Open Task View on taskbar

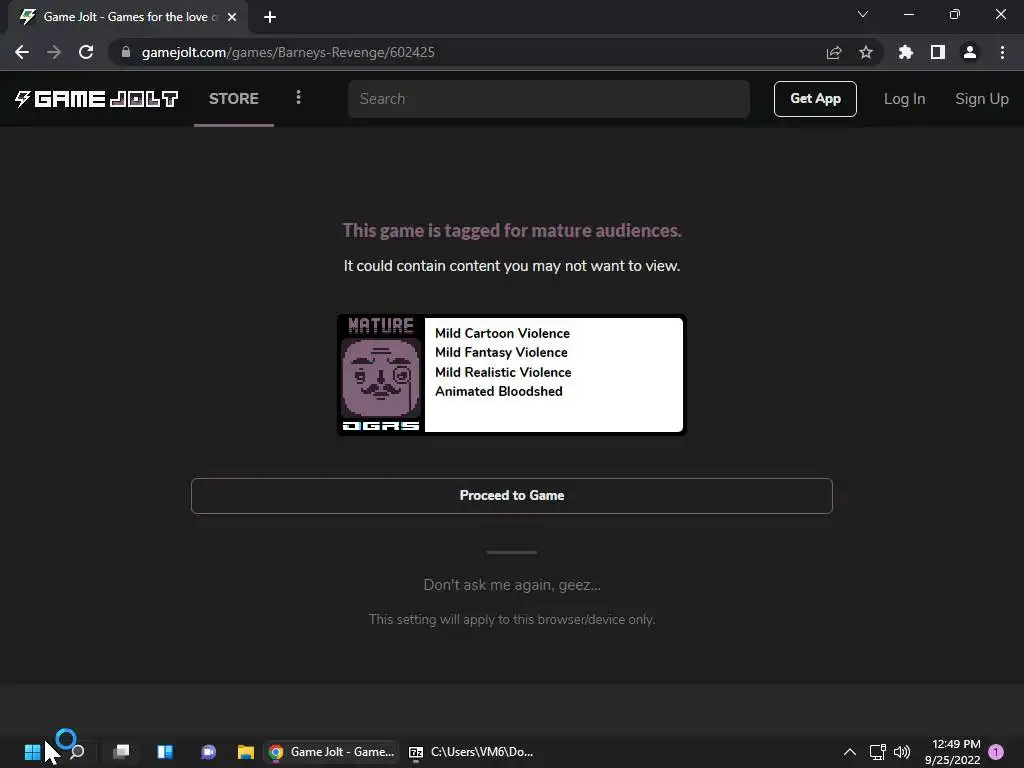(121, 752)
